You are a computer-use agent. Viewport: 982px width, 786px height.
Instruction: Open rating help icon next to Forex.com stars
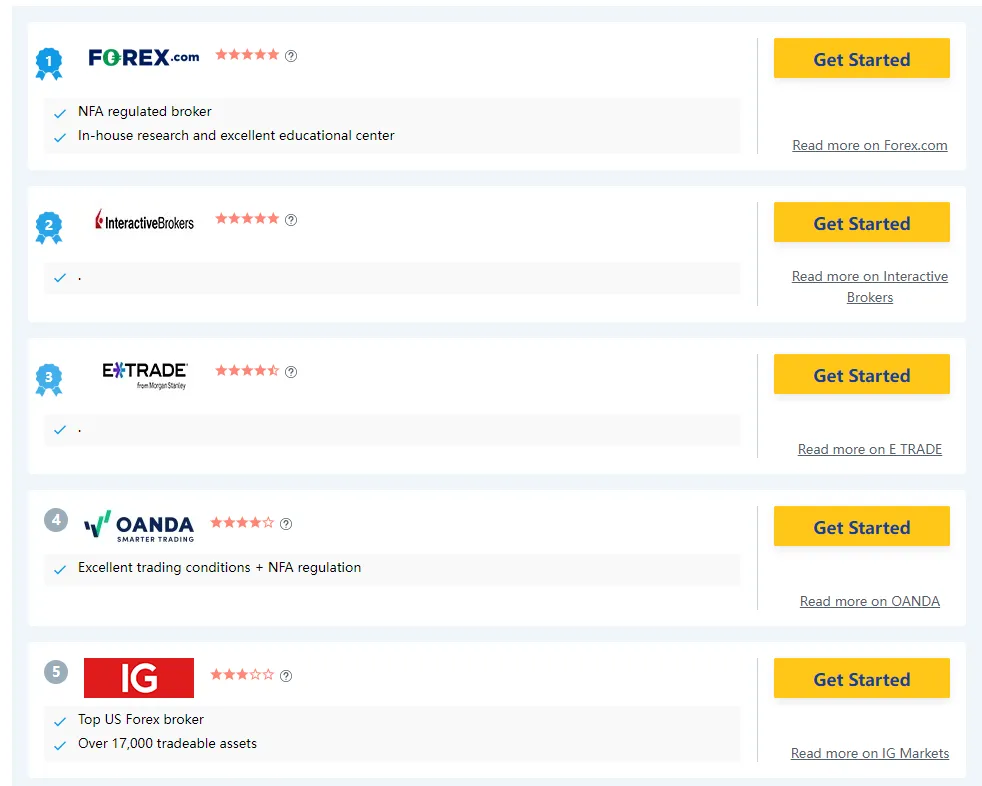coord(291,56)
